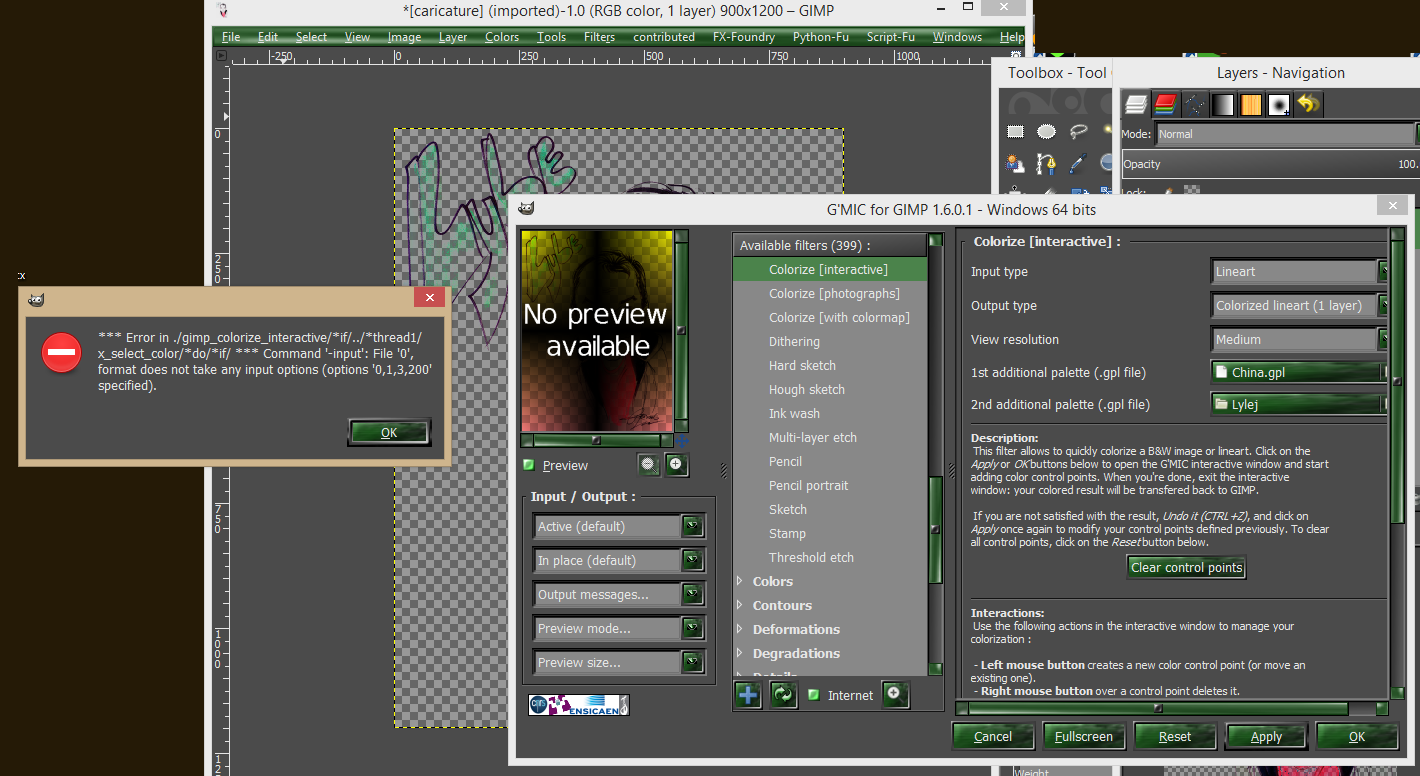Select the Ellipse Select tool in Toolbox
Image resolution: width=1420 pixels, height=776 pixels.
pos(1047,131)
